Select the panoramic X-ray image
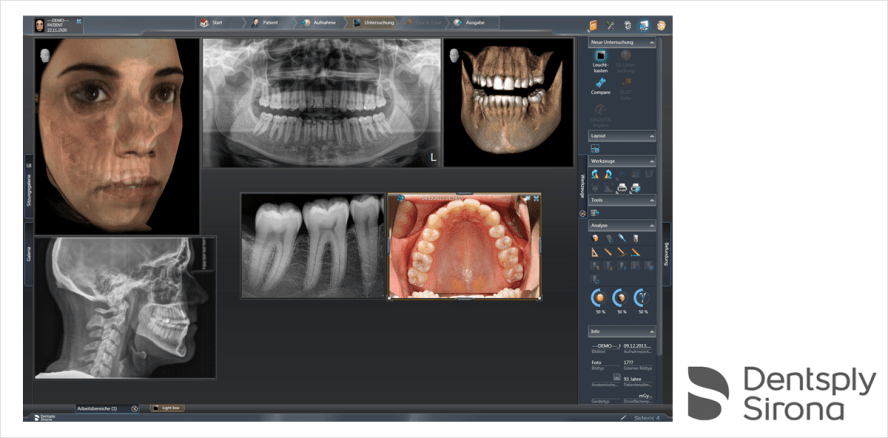888x438 pixels. coord(321,102)
